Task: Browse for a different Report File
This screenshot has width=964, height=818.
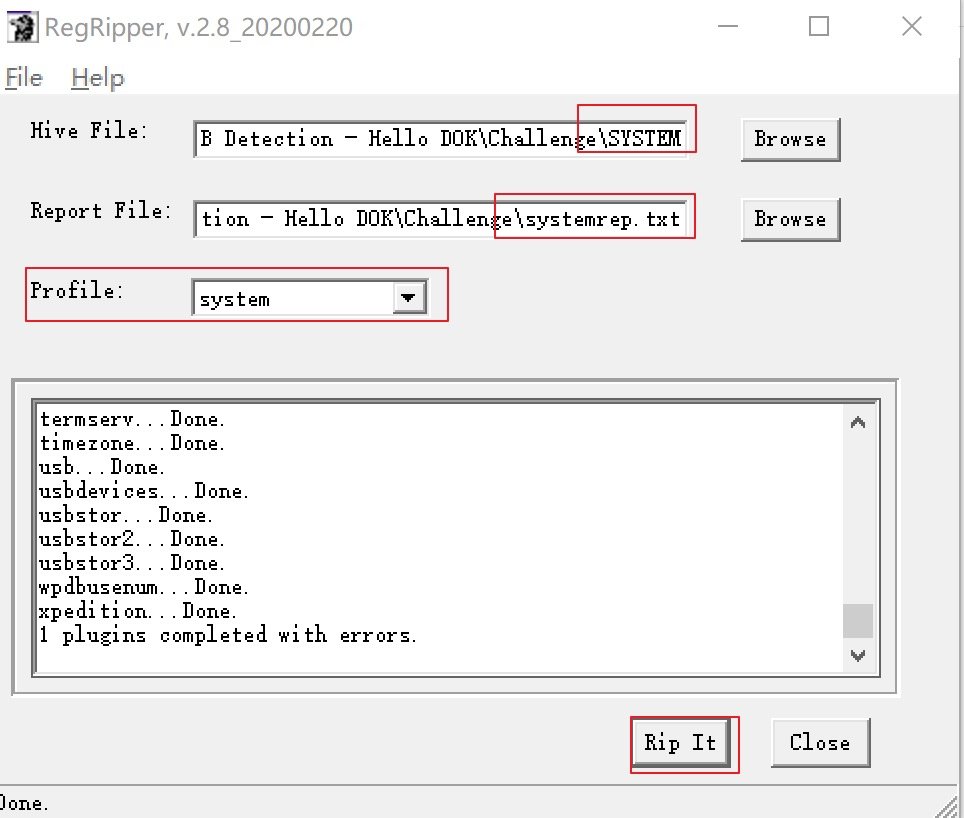Action: coord(789,219)
